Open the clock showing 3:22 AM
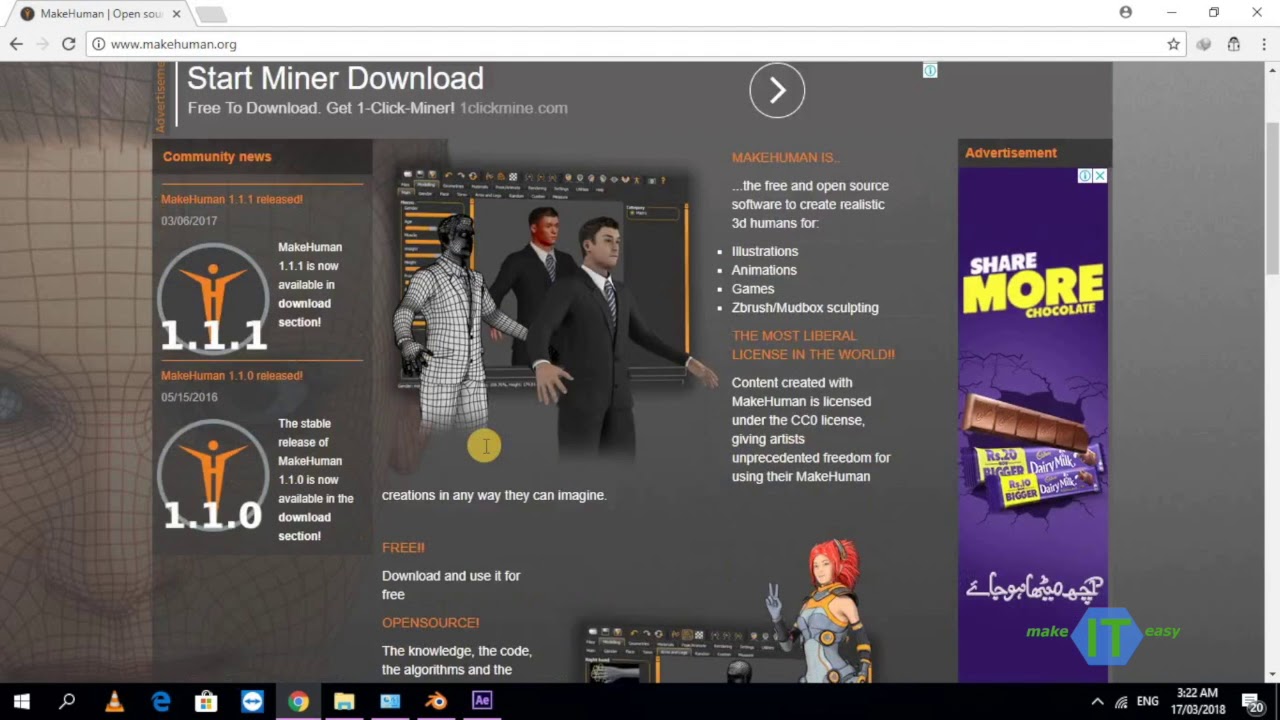The image size is (1280, 720). click(x=1198, y=701)
